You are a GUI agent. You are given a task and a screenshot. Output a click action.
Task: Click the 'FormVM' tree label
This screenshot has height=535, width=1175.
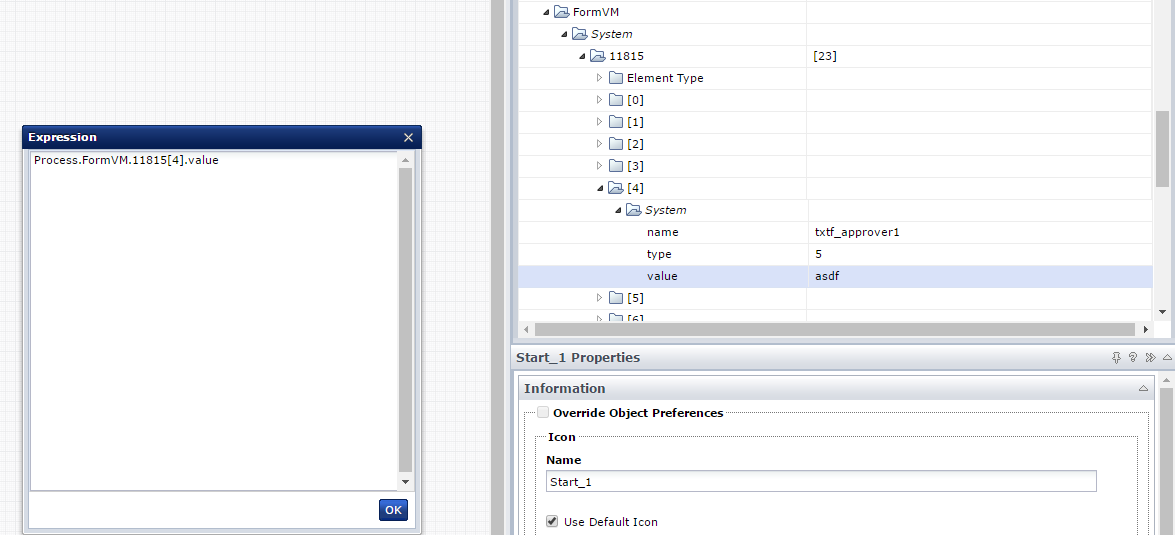pos(596,12)
